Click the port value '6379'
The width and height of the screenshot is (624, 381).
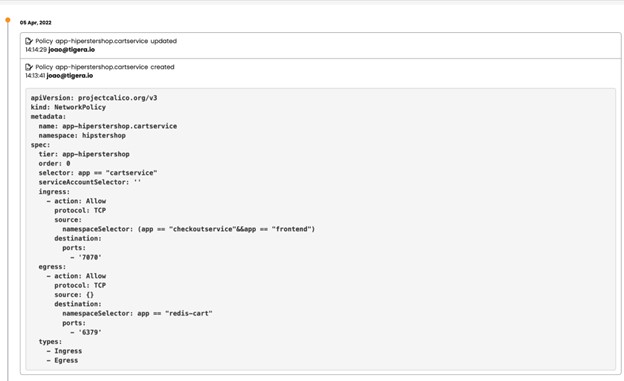(90, 332)
